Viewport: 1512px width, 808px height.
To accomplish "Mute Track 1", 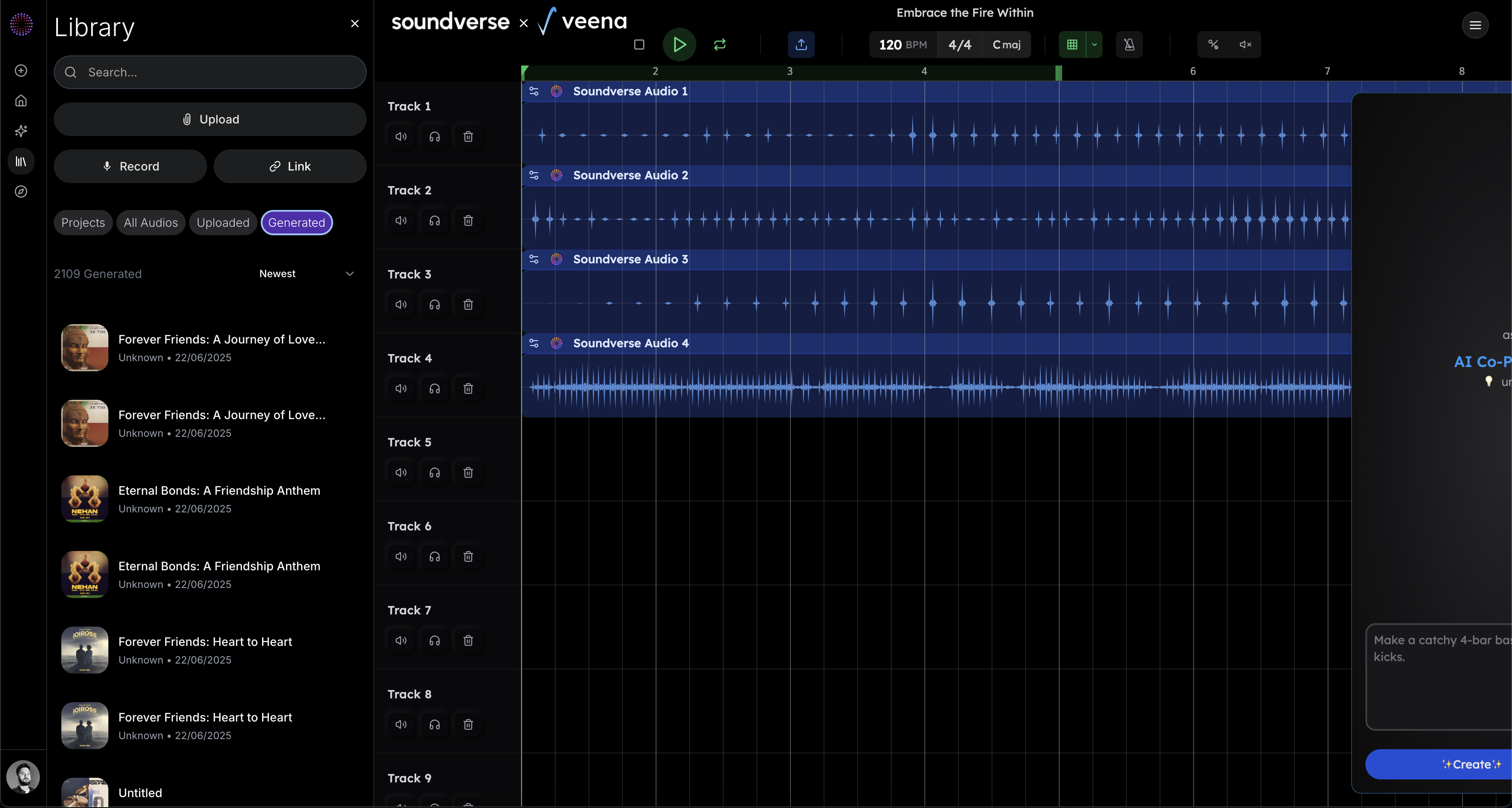I will pyautogui.click(x=402, y=137).
